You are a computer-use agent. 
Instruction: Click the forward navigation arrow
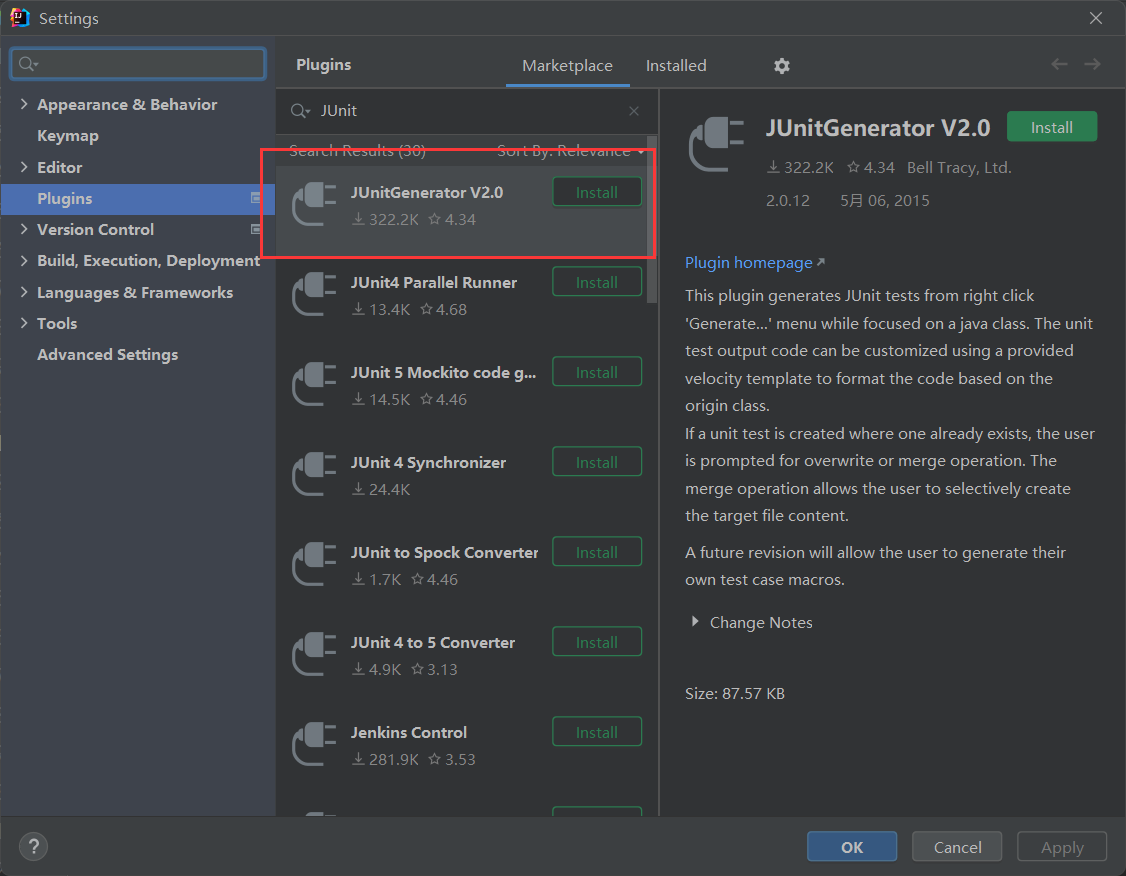click(x=1092, y=65)
